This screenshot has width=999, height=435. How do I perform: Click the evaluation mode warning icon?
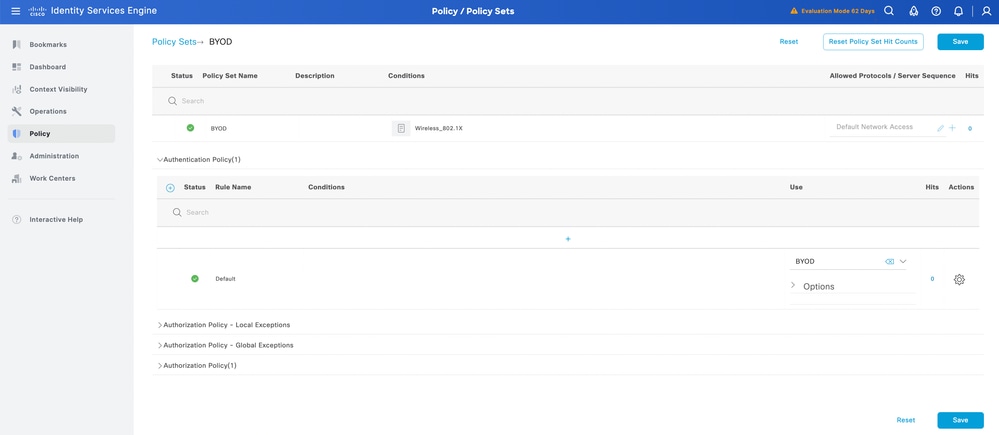(794, 11)
